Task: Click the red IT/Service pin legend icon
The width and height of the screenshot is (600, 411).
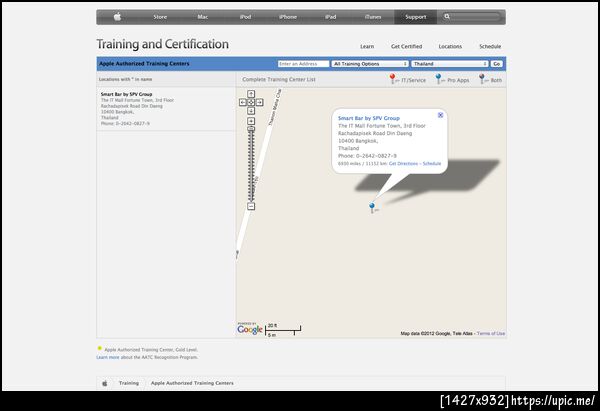Action: tap(392, 78)
